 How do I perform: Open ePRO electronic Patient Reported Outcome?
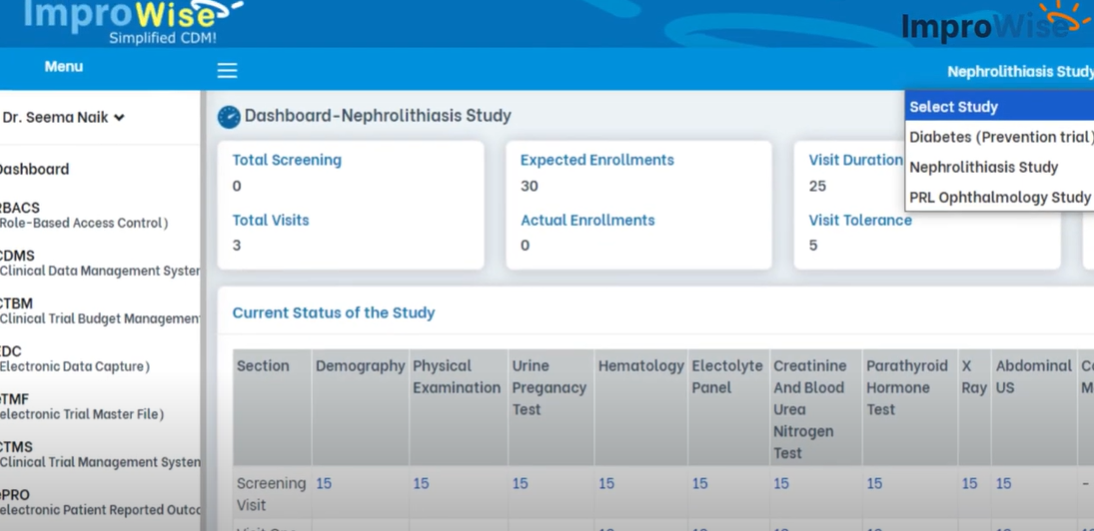click(100, 502)
